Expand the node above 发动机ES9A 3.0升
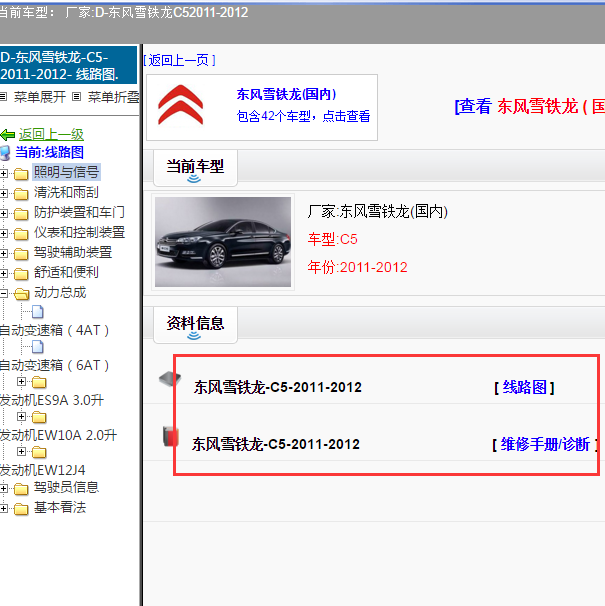Image resolution: width=605 pixels, height=606 pixels. (x=22, y=382)
